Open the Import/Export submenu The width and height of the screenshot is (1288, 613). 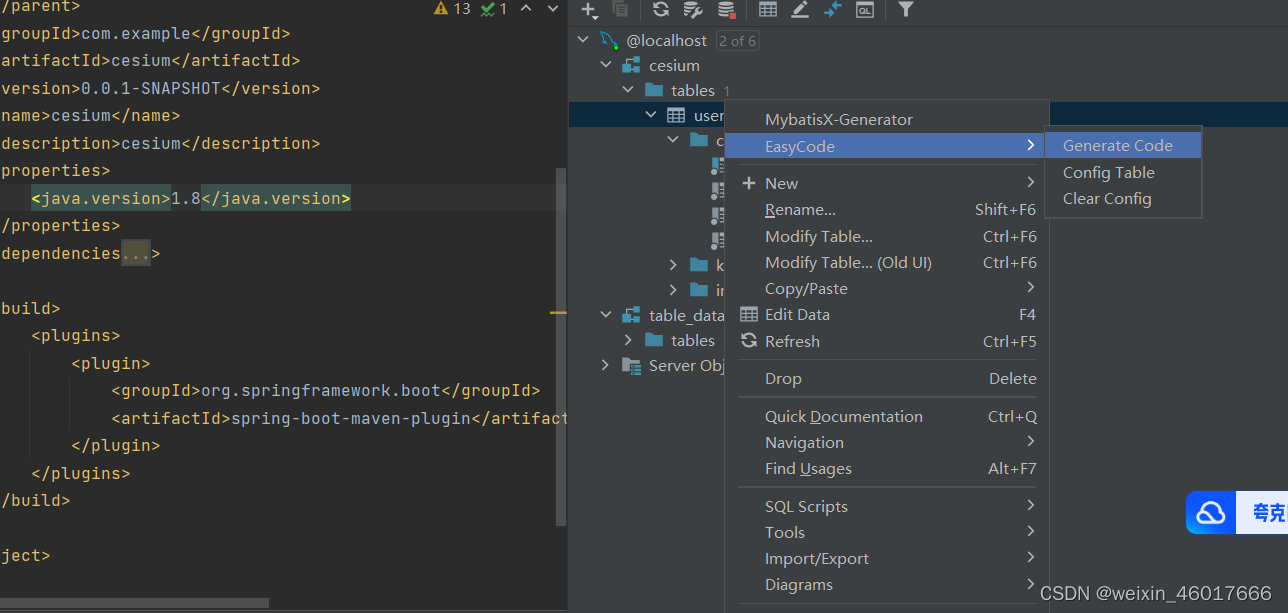(886, 558)
